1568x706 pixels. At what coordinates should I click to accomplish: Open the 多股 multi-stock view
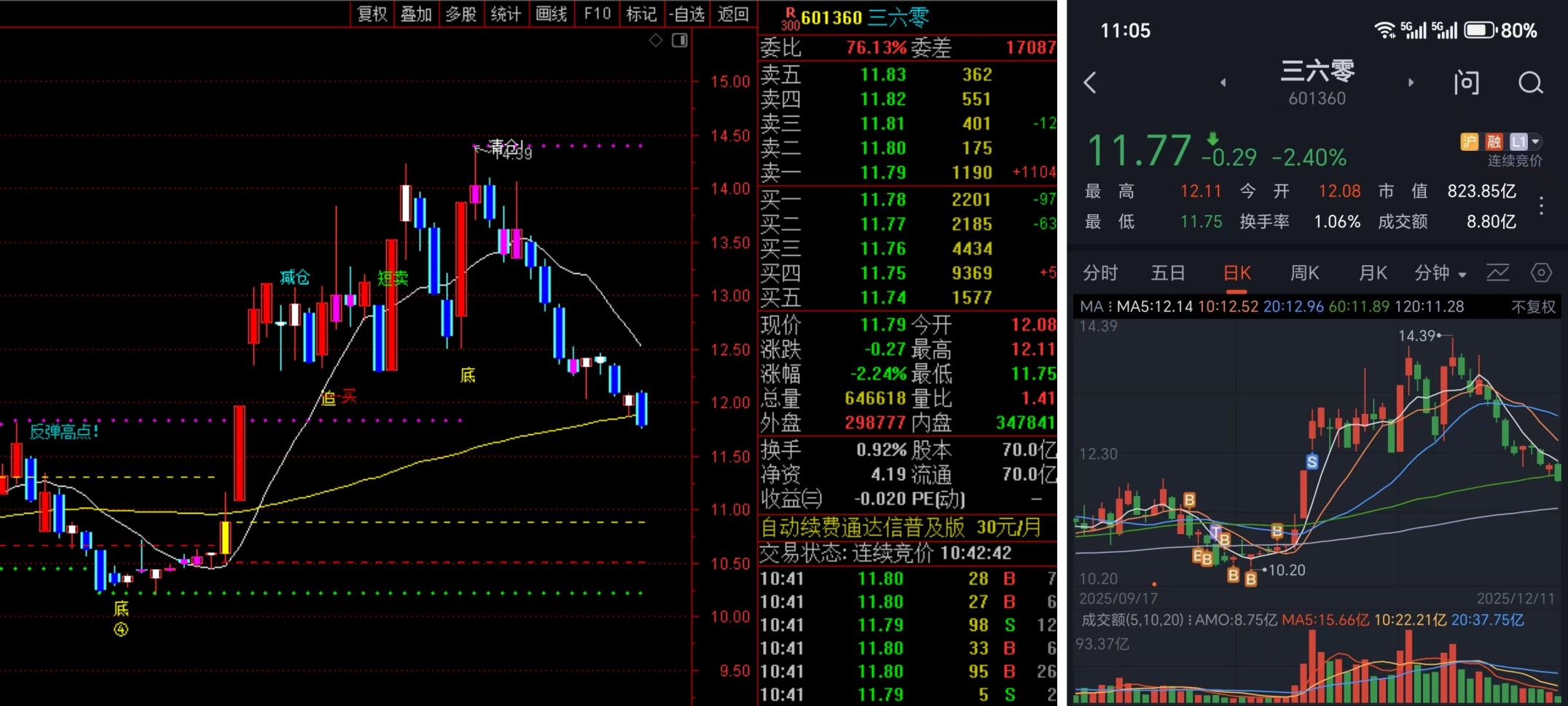(x=461, y=14)
